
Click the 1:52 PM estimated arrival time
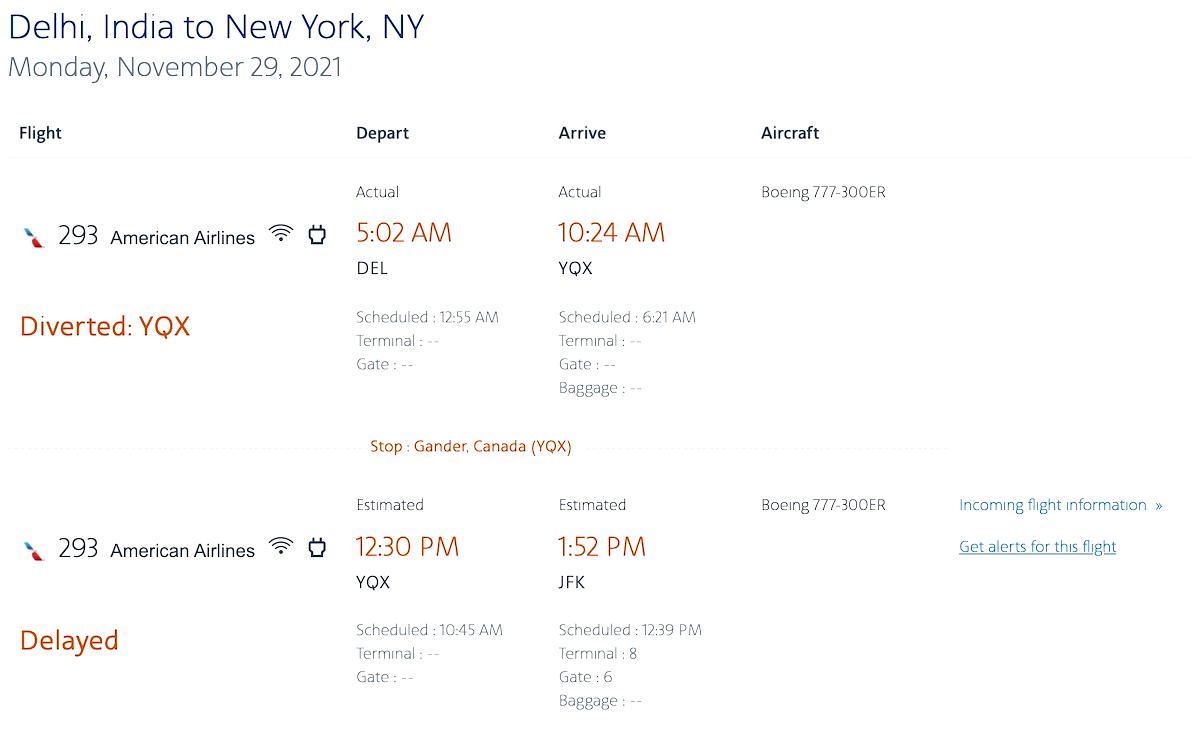[x=602, y=547]
